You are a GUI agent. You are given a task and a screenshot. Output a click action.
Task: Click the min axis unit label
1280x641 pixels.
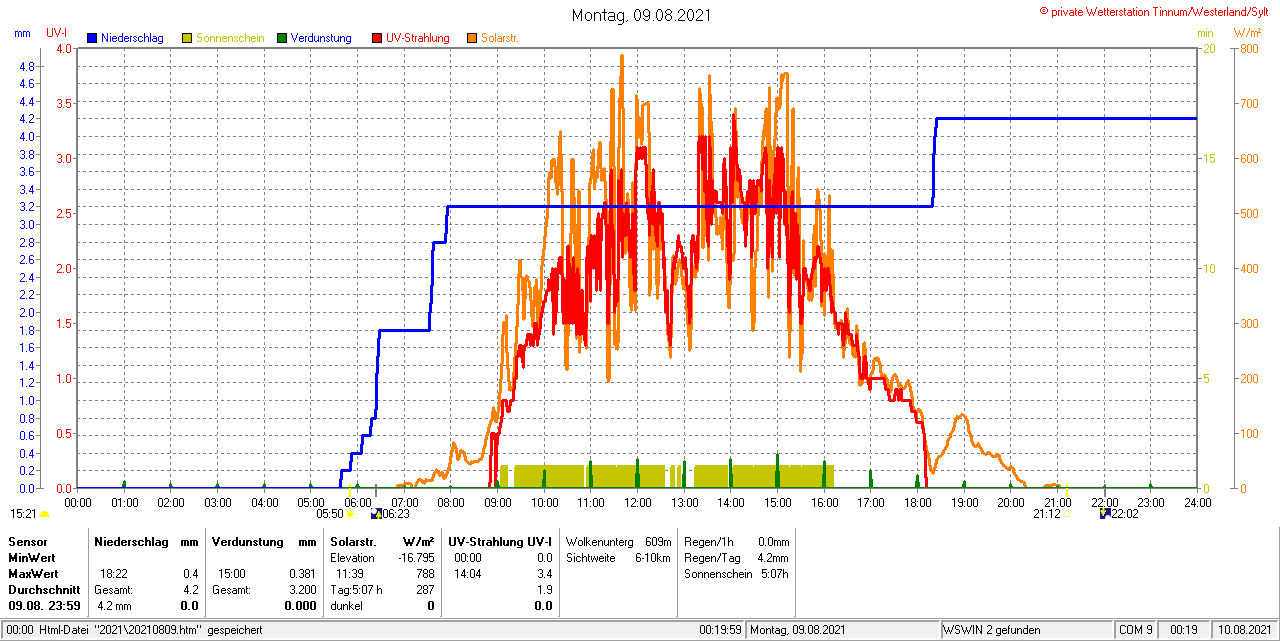[1205, 33]
